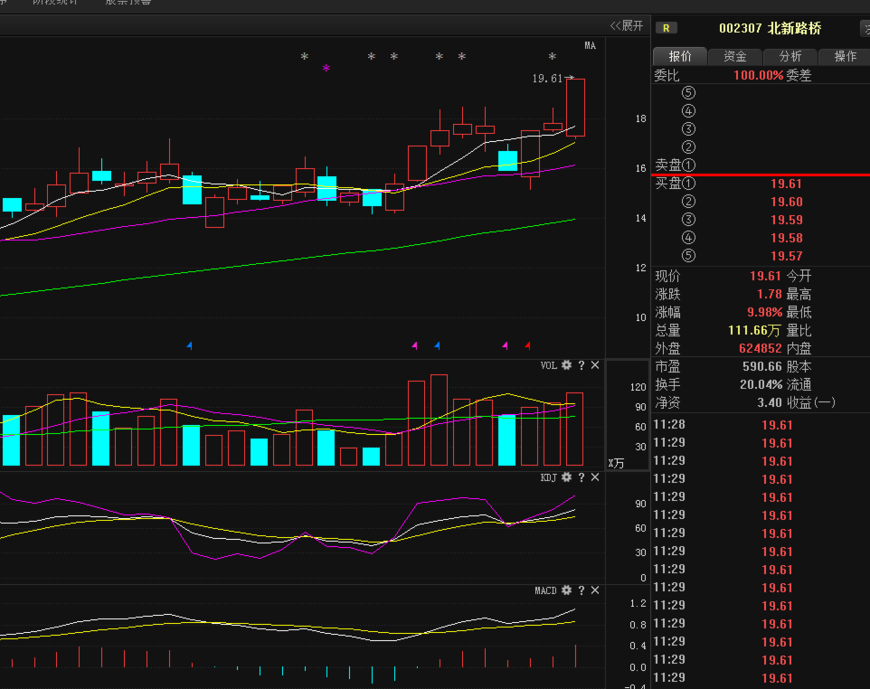Click the 最高 label
The width and height of the screenshot is (870, 689).
[x=799, y=294]
